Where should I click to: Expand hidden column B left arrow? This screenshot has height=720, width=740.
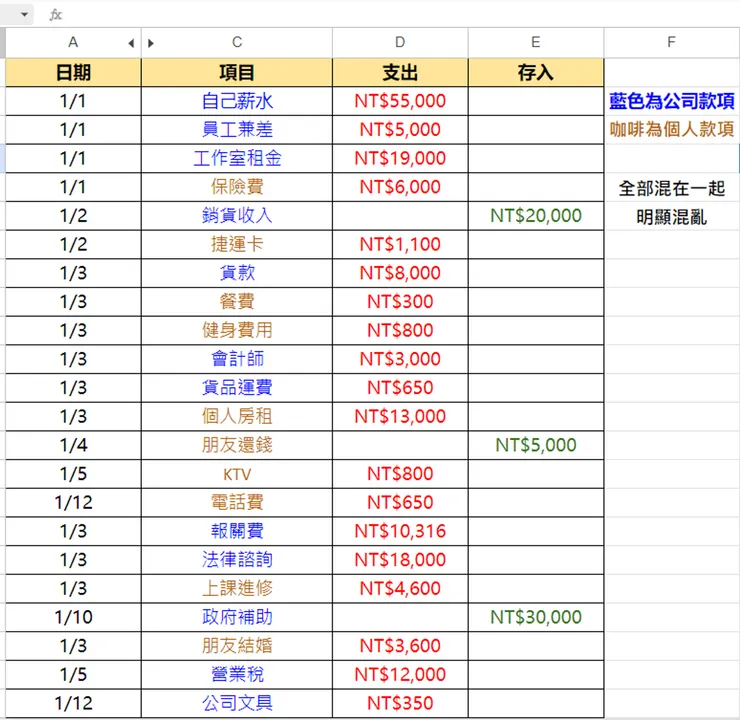pos(131,43)
